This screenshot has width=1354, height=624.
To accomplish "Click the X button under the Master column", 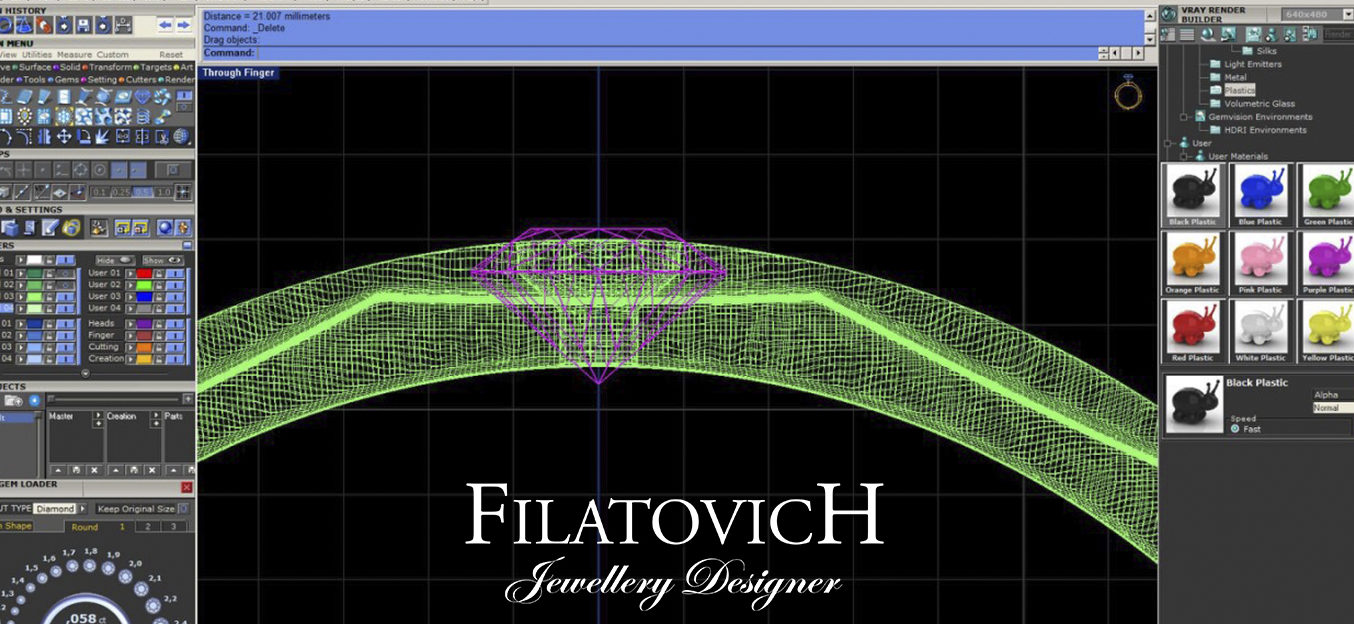I will tap(94, 470).
